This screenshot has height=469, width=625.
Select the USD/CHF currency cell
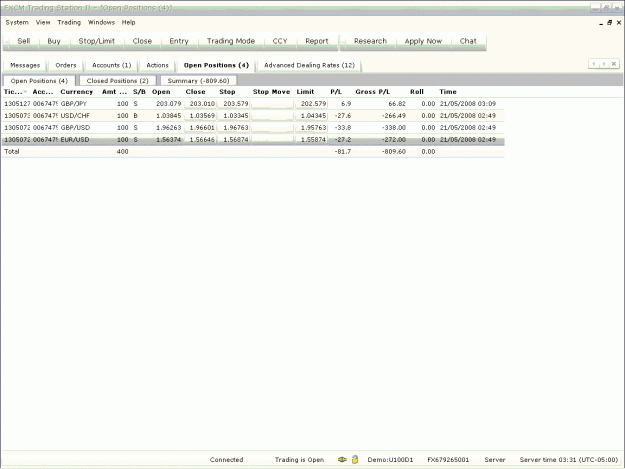(x=75, y=116)
